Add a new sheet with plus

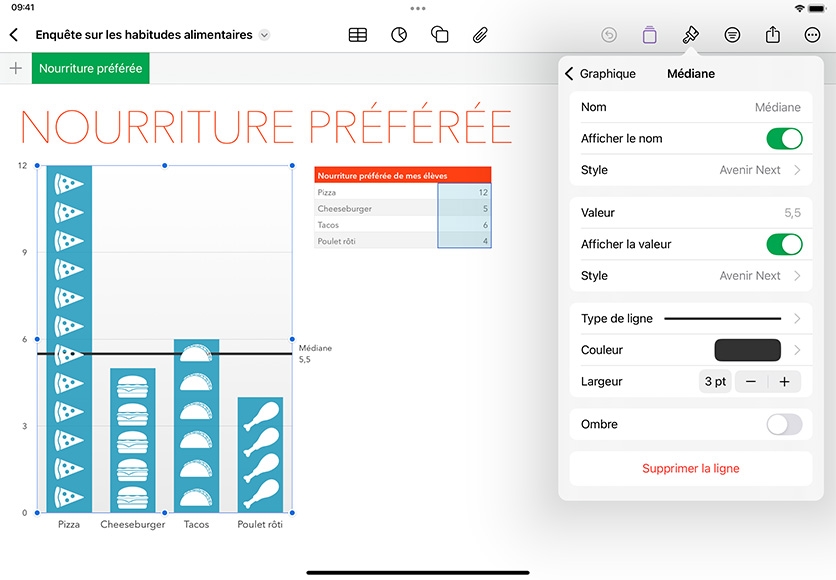click(x=16, y=68)
